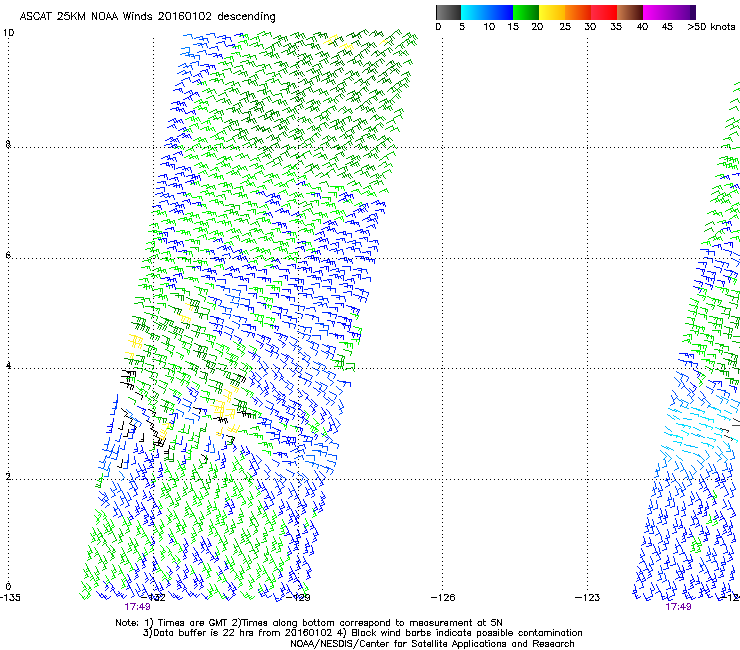Click the title 'ASCAT 25KM NOAA Winds 20160102 descending'

pyautogui.click(x=147, y=17)
